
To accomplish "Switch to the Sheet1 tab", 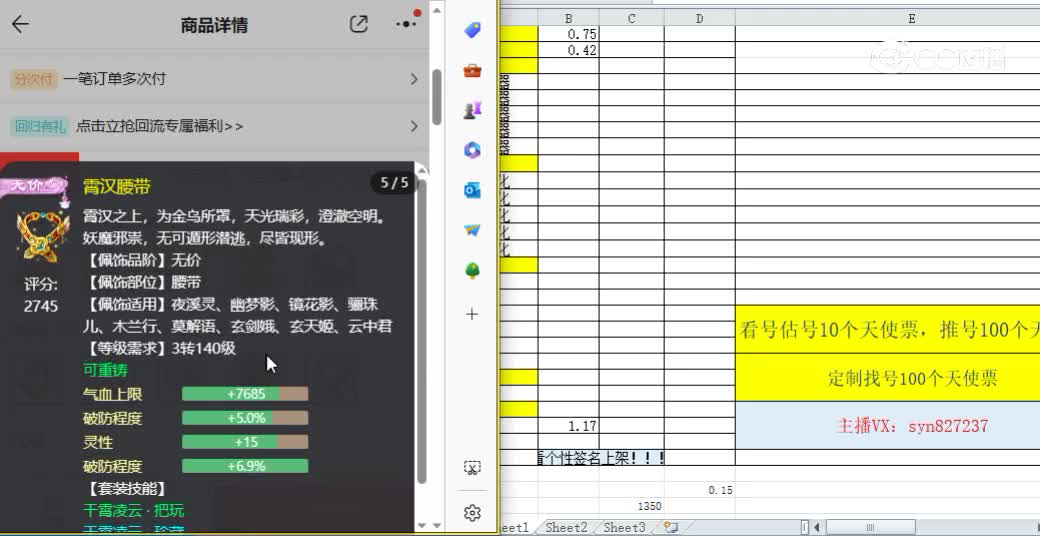I will 516,528.
